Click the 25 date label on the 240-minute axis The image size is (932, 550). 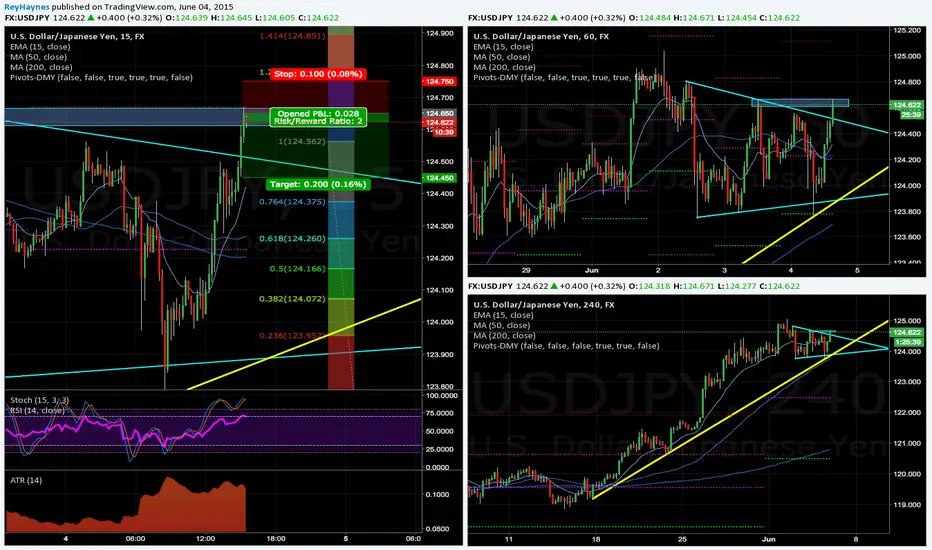click(x=682, y=539)
